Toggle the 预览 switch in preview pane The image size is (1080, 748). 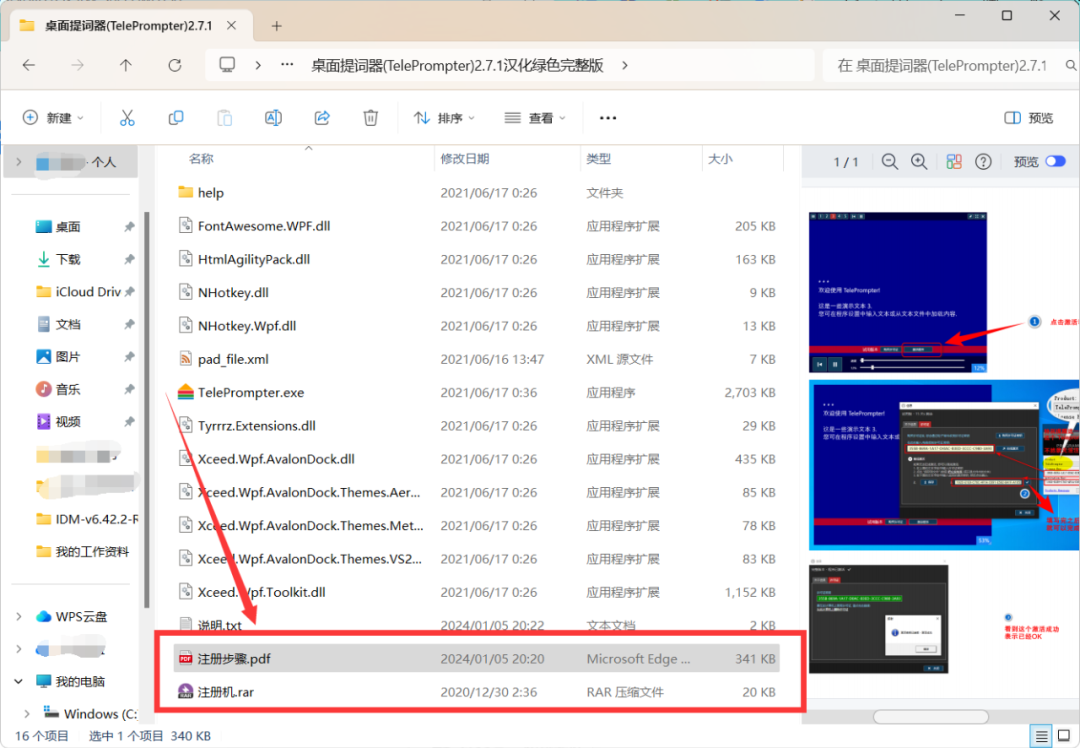[1055, 162]
